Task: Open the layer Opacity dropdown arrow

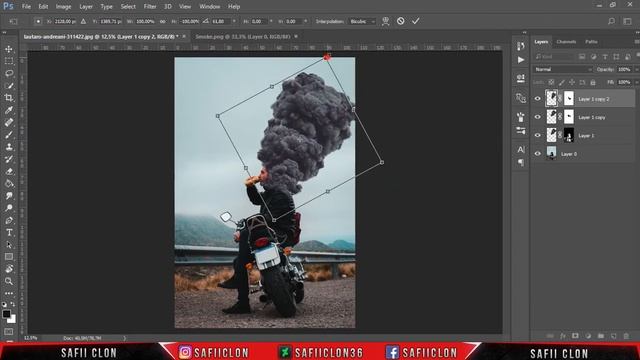Action: [x=636, y=69]
